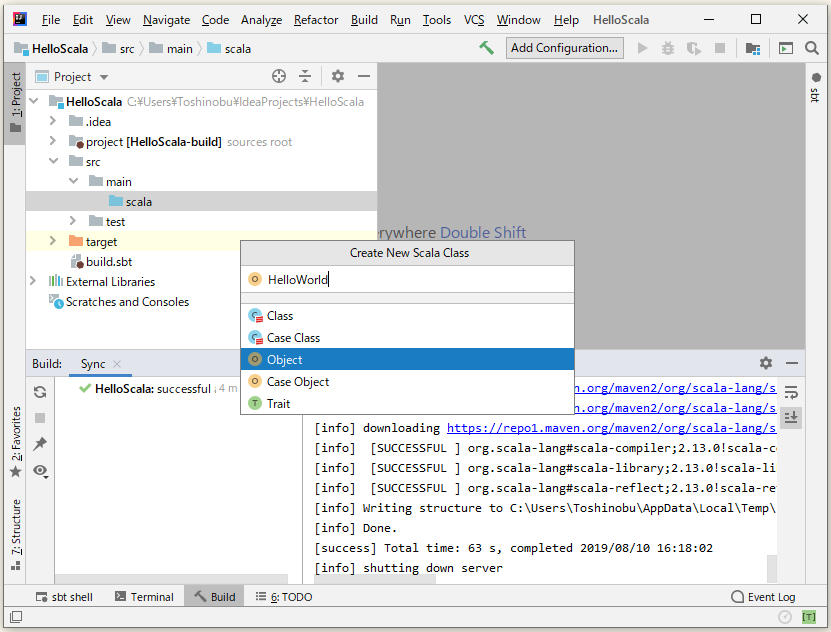The width and height of the screenshot is (831, 632).
Task: Click the IntelliJ IDEA app icon
Action: click(x=20, y=20)
